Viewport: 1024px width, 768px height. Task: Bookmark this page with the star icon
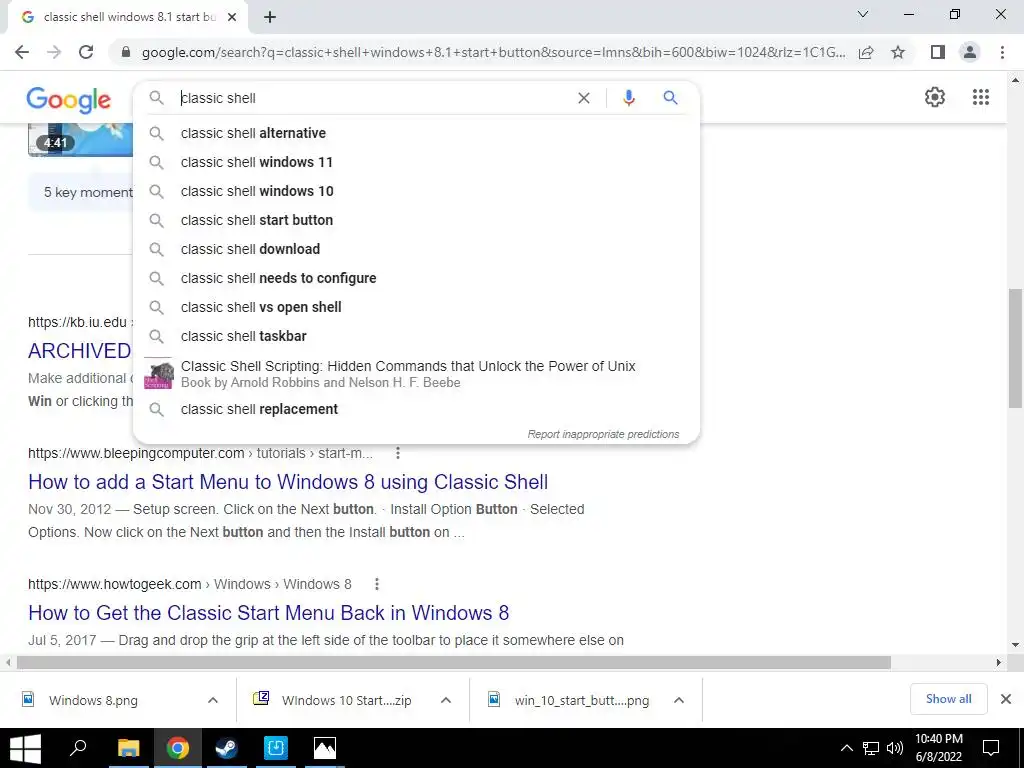point(898,52)
